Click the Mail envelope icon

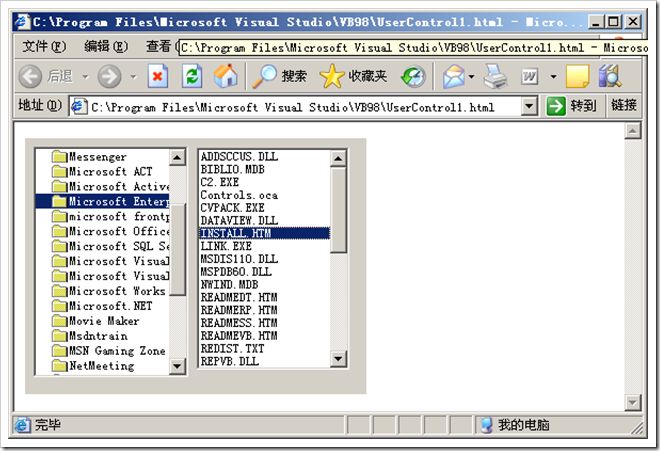[x=453, y=77]
